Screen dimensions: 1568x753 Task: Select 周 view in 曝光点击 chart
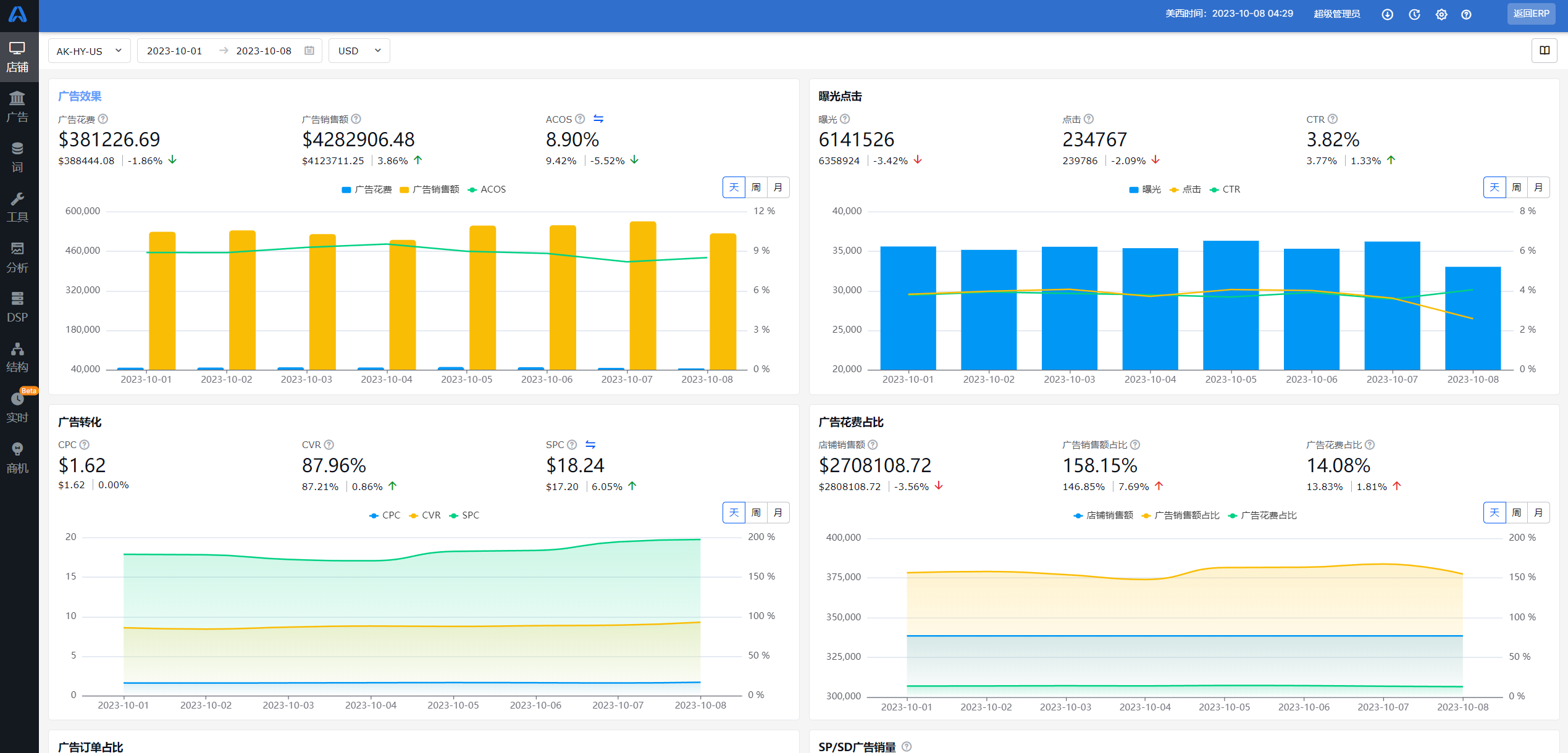coord(1517,187)
